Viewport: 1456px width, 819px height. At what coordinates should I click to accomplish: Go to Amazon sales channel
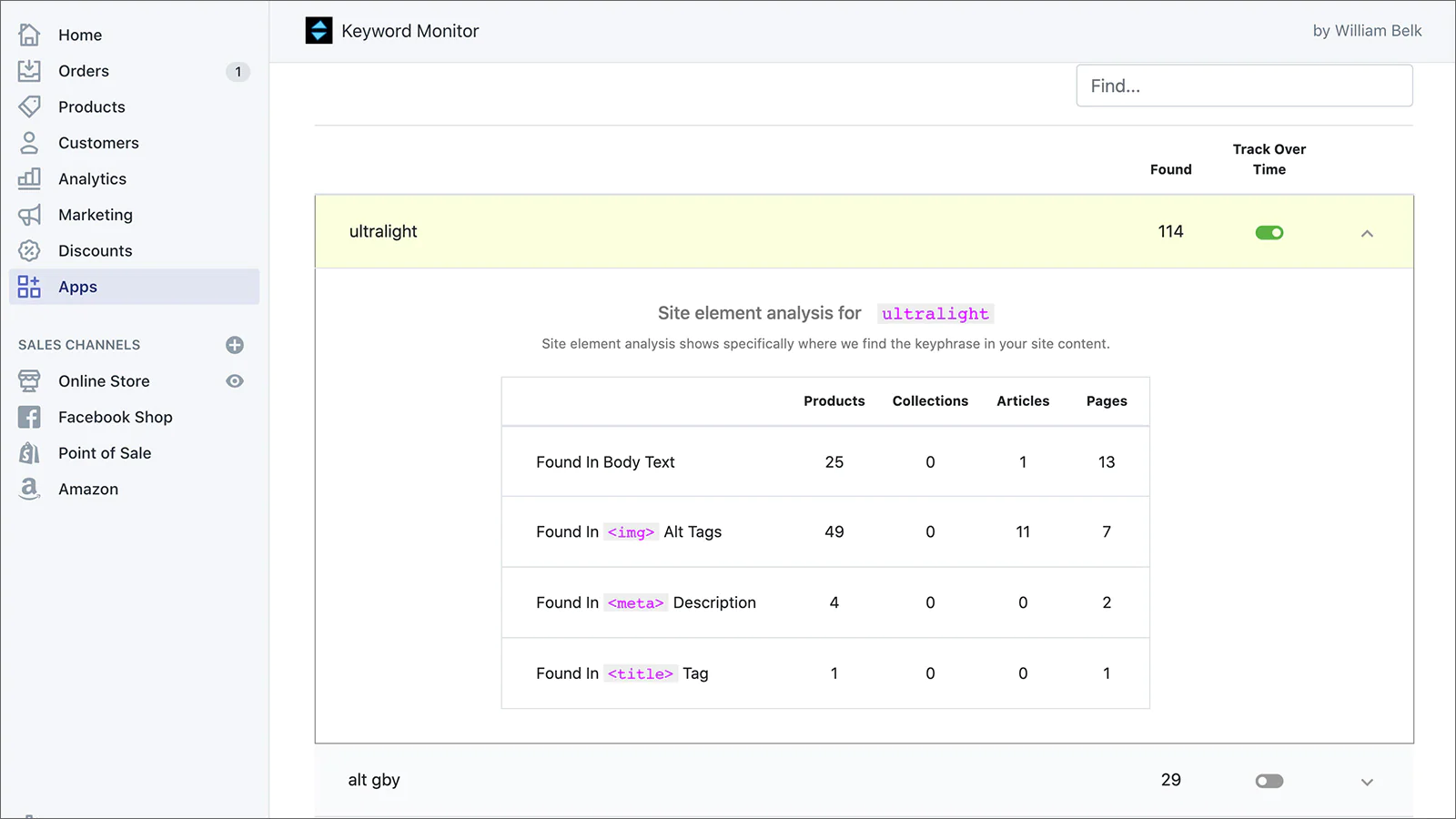88,489
